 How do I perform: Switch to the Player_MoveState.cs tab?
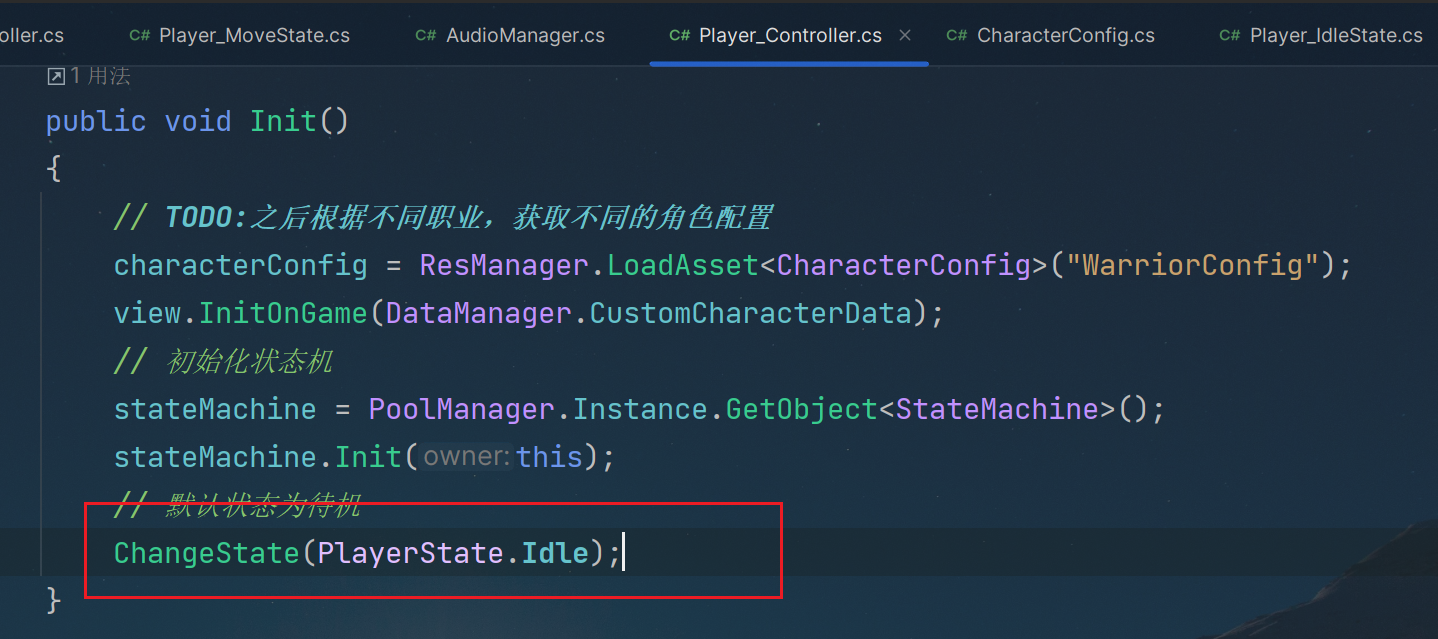[x=254, y=35]
